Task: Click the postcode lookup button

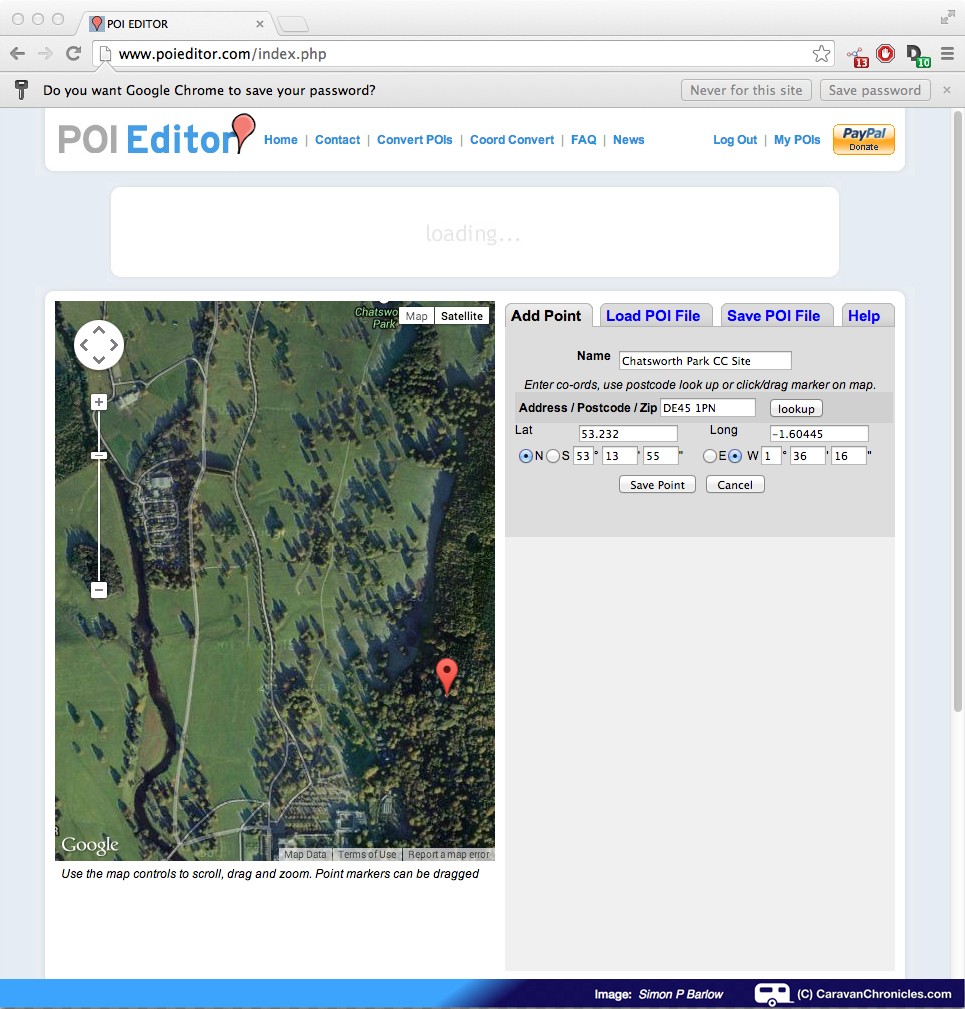Action: pos(796,408)
